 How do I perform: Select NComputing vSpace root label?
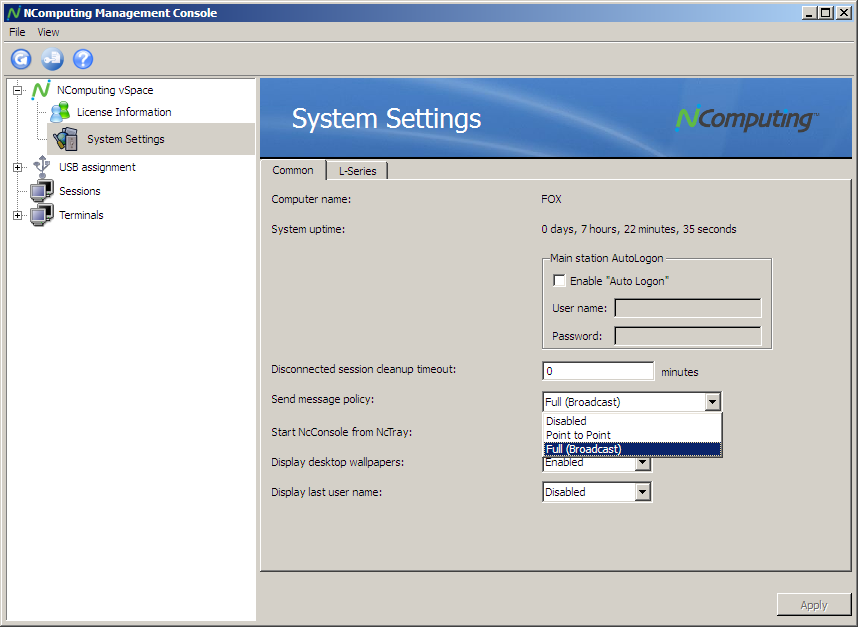tap(105, 90)
